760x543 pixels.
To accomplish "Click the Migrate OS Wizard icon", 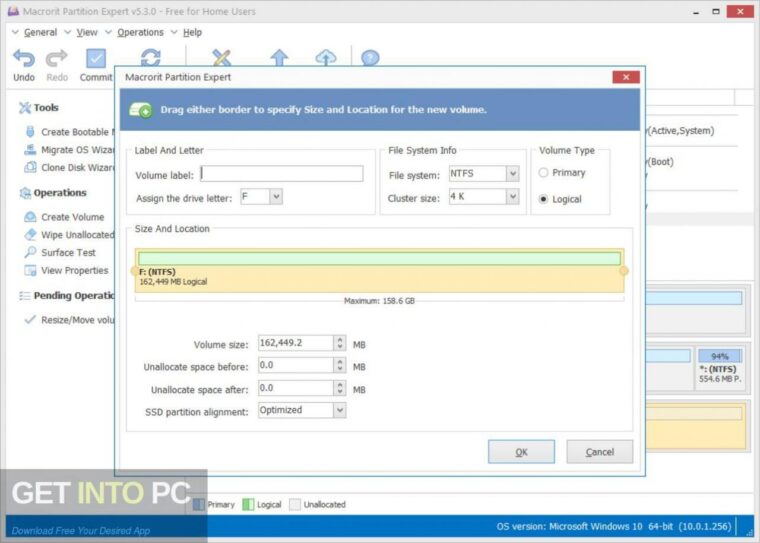I will pos(30,150).
